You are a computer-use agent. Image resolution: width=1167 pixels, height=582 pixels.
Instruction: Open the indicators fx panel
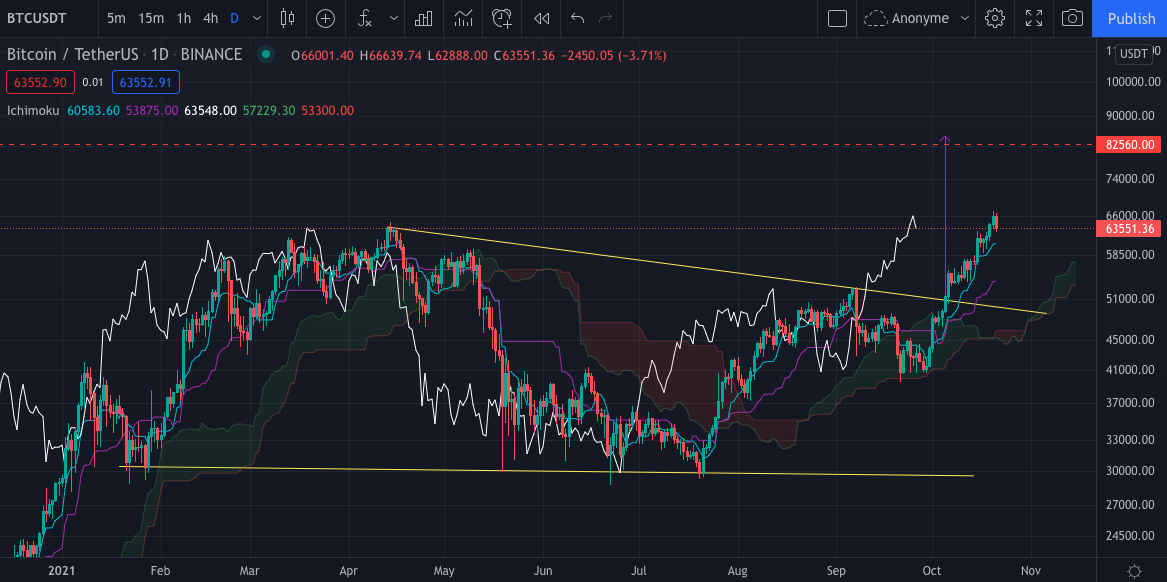(x=364, y=18)
